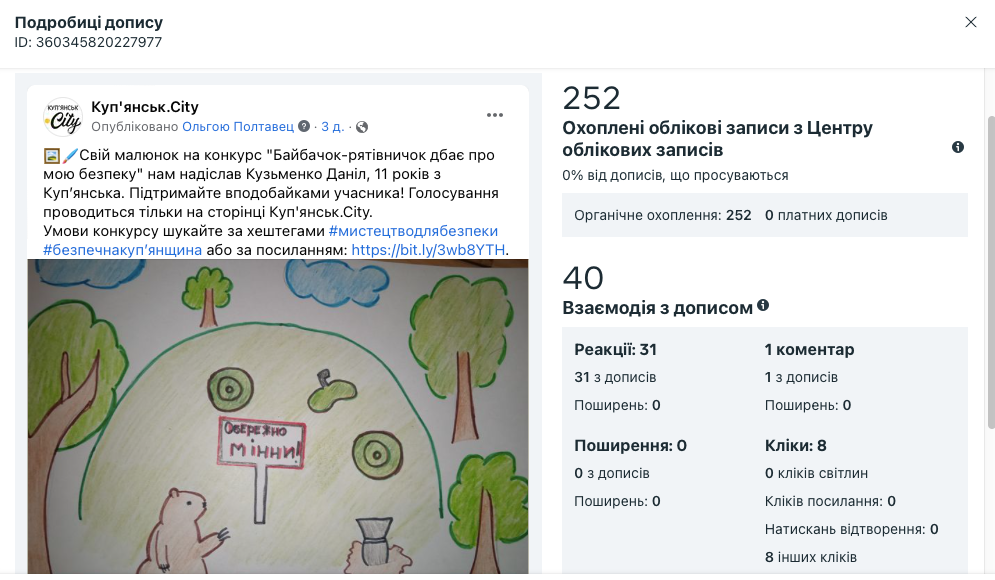Click '31 з дописів' under reactions
Viewport: 995px width, 580px height.
615,377
